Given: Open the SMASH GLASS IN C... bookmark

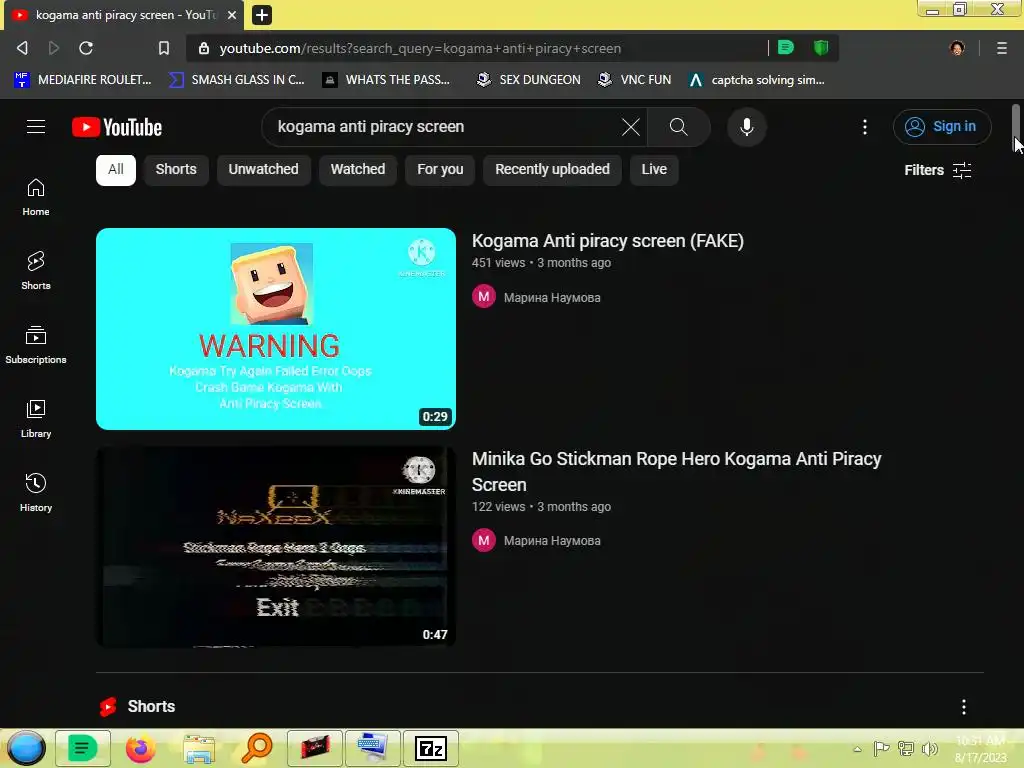Looking at the screenshot, I should point(236,80).
